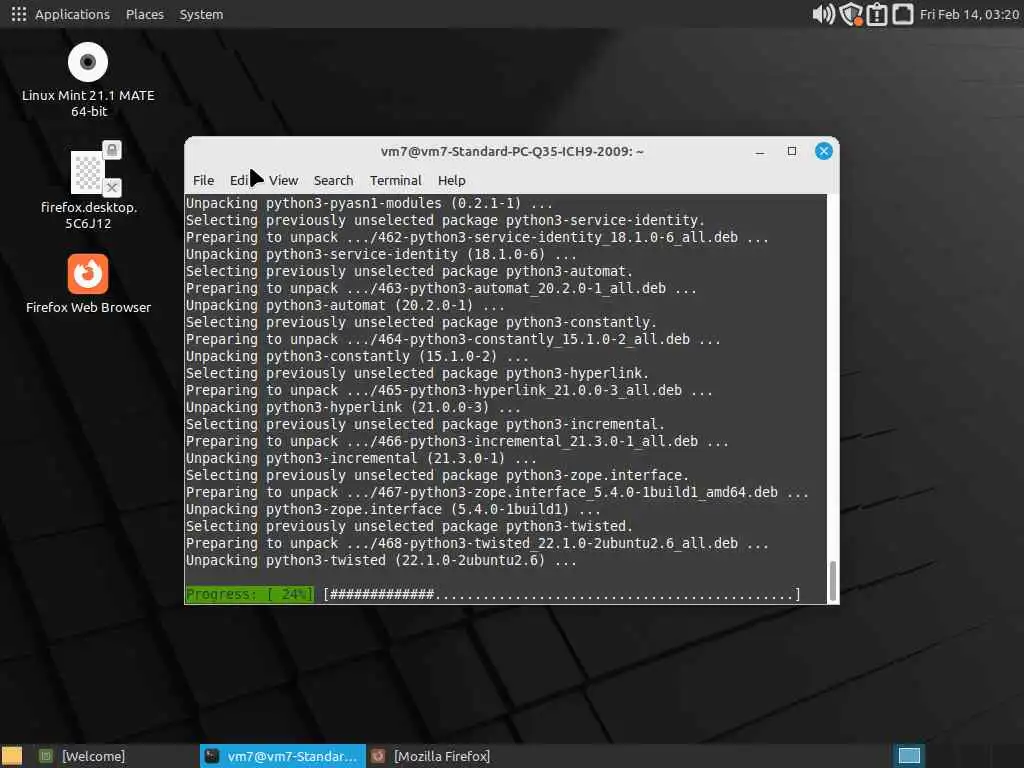Image resolution: width=1024 pixels, height=768 pixels.
Task: Click line "Unpacking python3-hyperlink (21.0.0-3)"
Action: click(x=353, y=408)
